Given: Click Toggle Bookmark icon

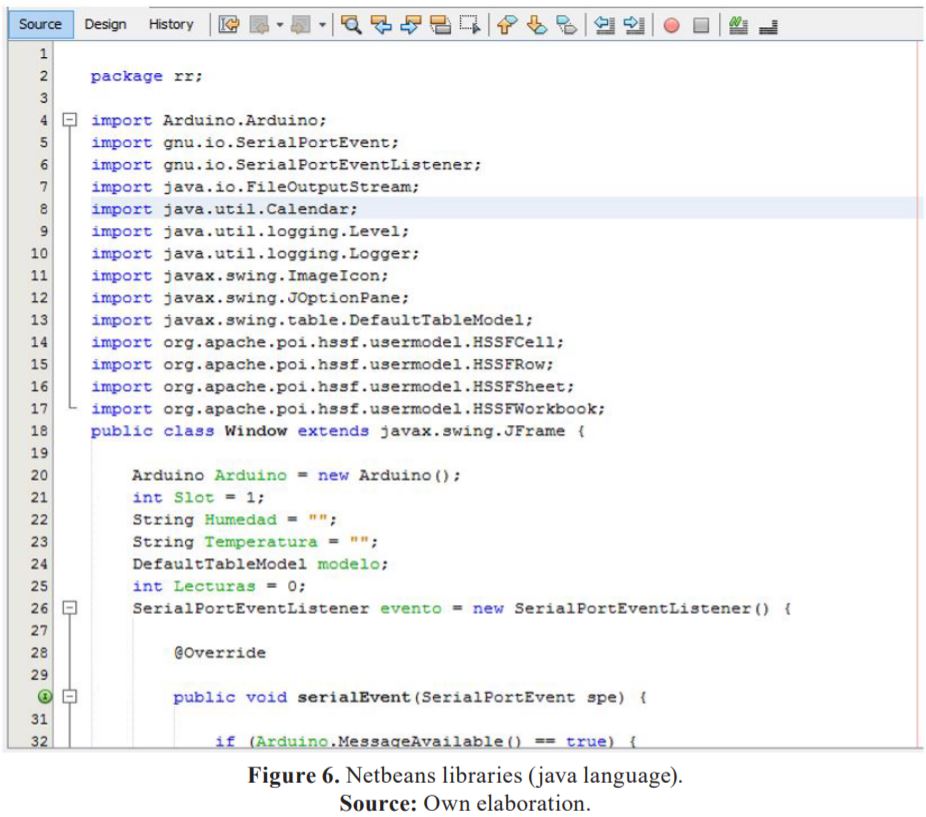Looking at the screenshot, I should coord(566,25).
